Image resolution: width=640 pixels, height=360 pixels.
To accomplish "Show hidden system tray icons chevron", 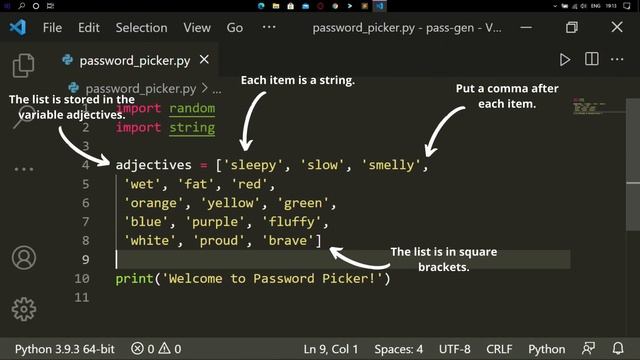I will [555, 6].
